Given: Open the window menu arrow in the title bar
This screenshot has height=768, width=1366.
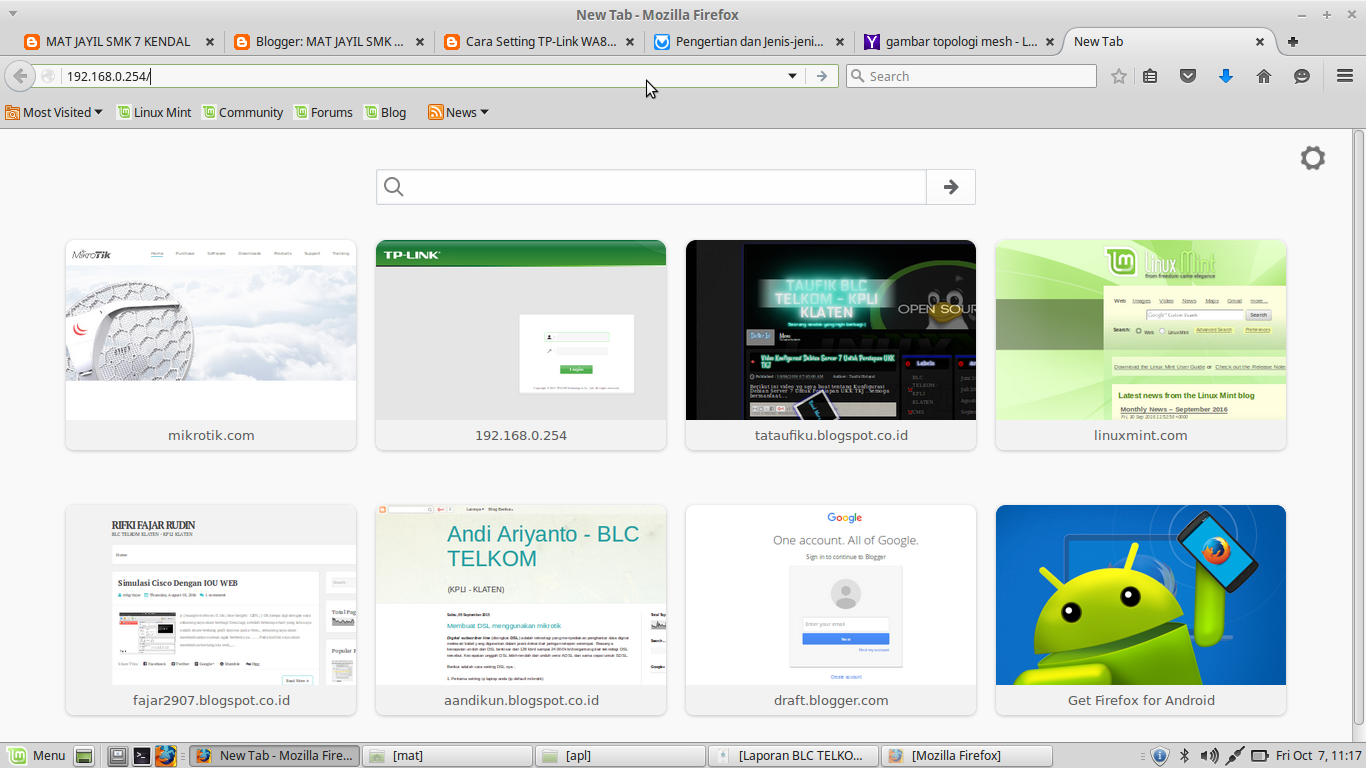Looking at the screenshot, I should (x=12, y=14).
